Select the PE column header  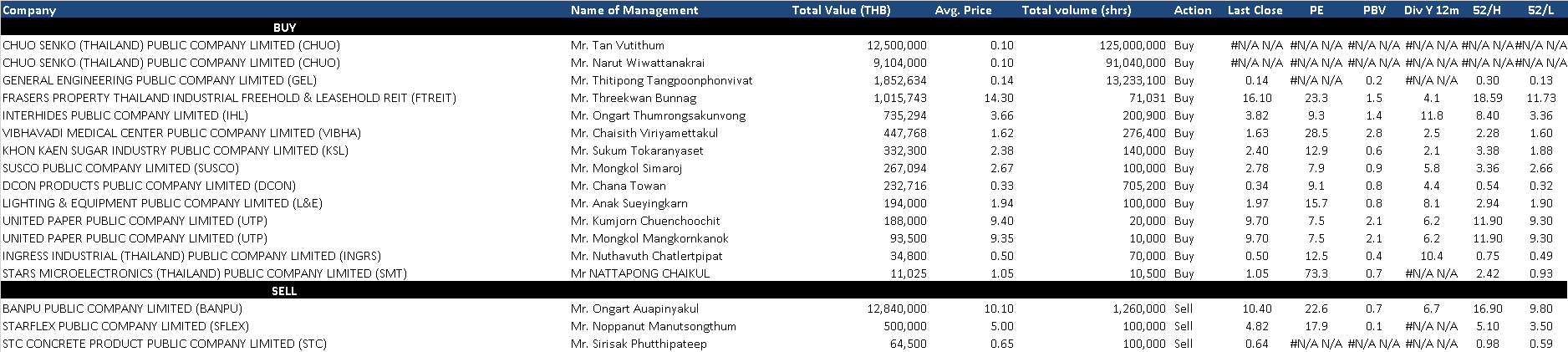click(x=1316, y=10)
